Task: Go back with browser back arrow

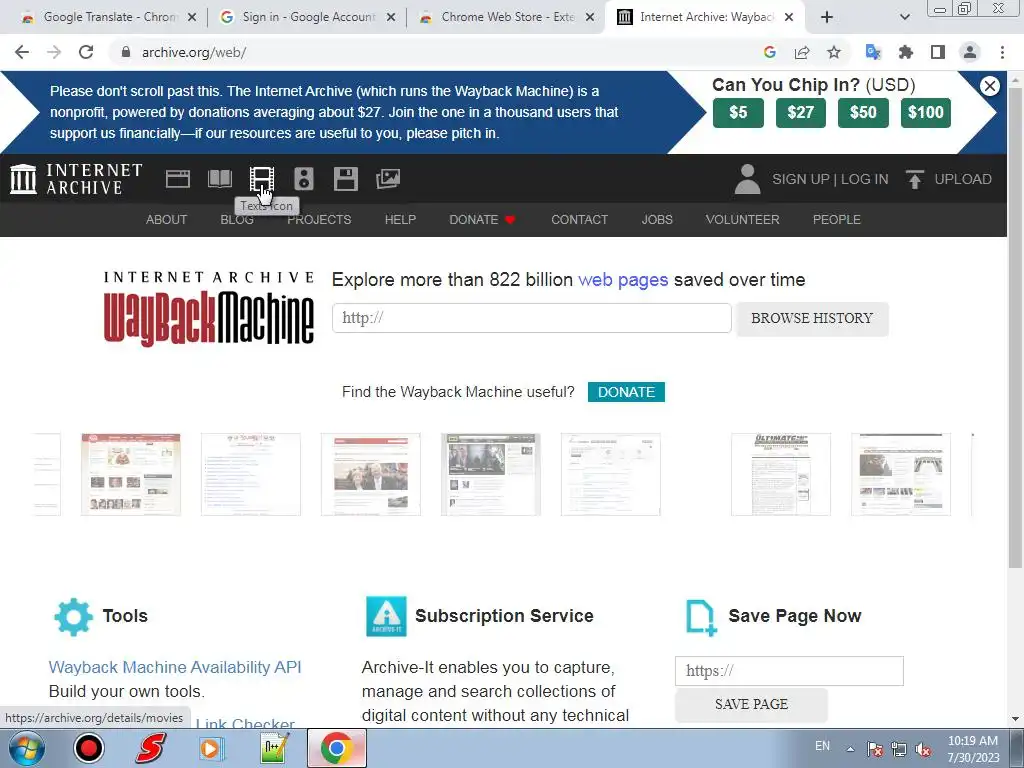Action: tap(22, 52)
